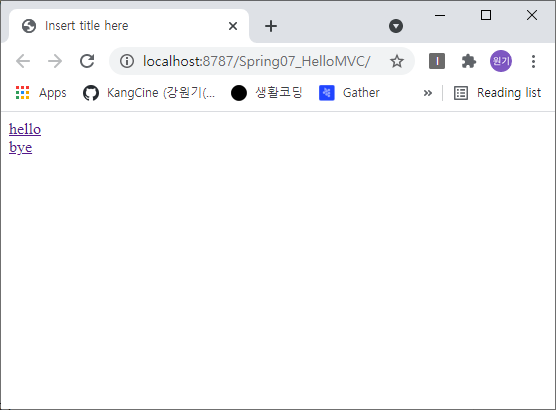This screenshot has width=556, height=410.
Task: Minimize the Chrome window
Action: (440, 15)
